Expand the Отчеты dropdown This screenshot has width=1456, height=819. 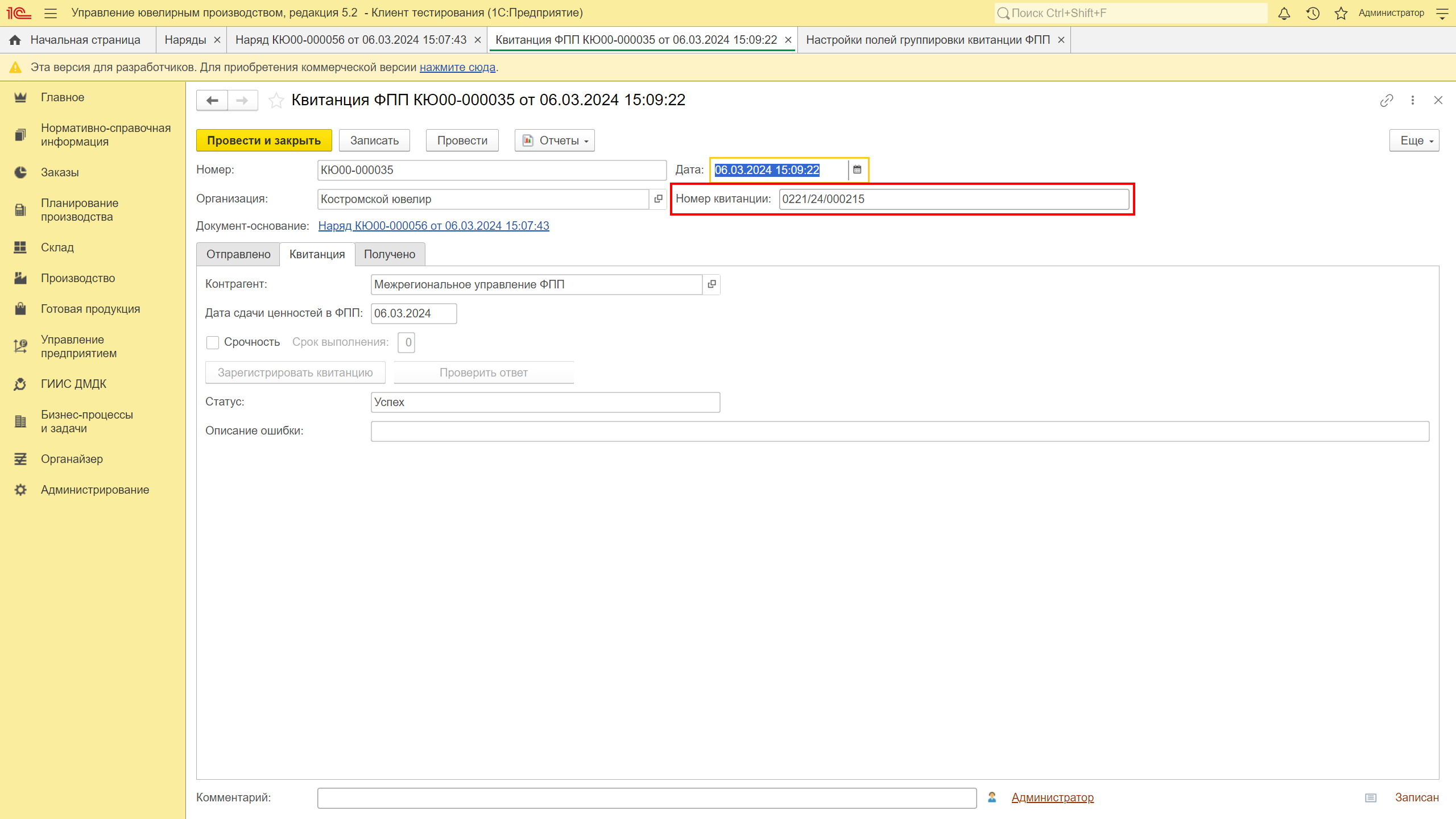coord(555,140)
